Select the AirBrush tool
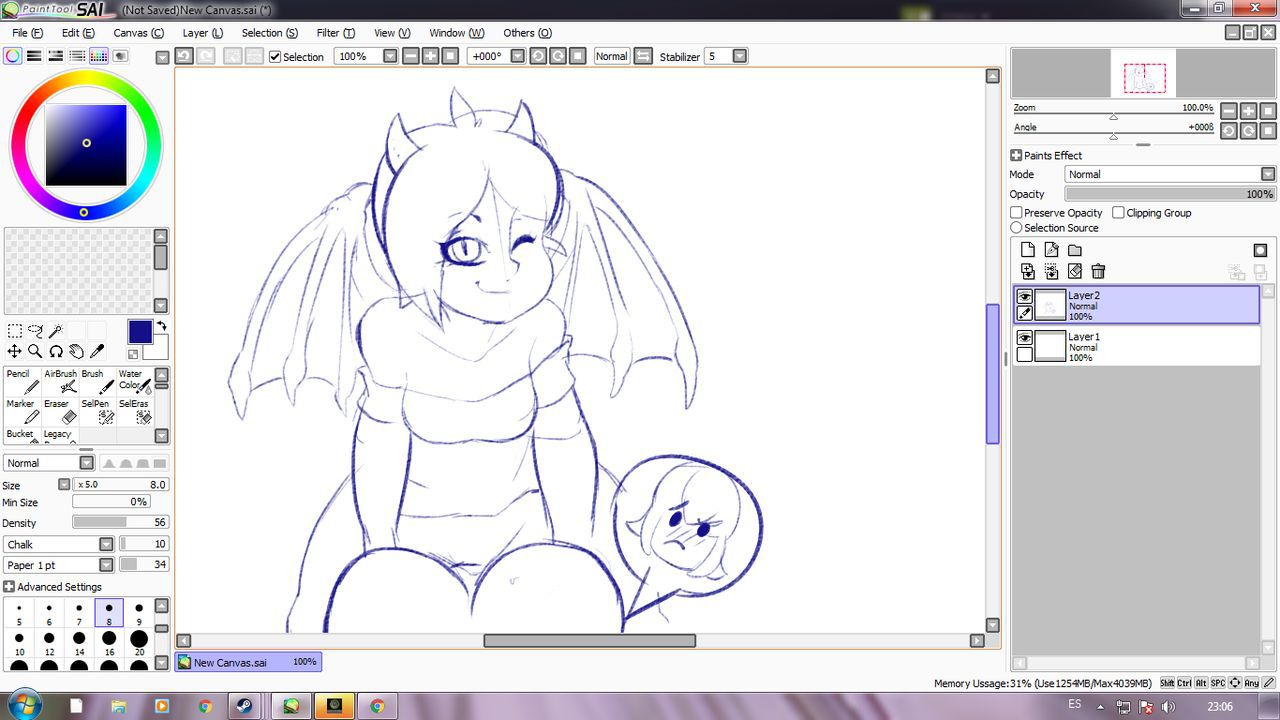Viewport: 1280px width, 720px height. (x=60, y=381)
